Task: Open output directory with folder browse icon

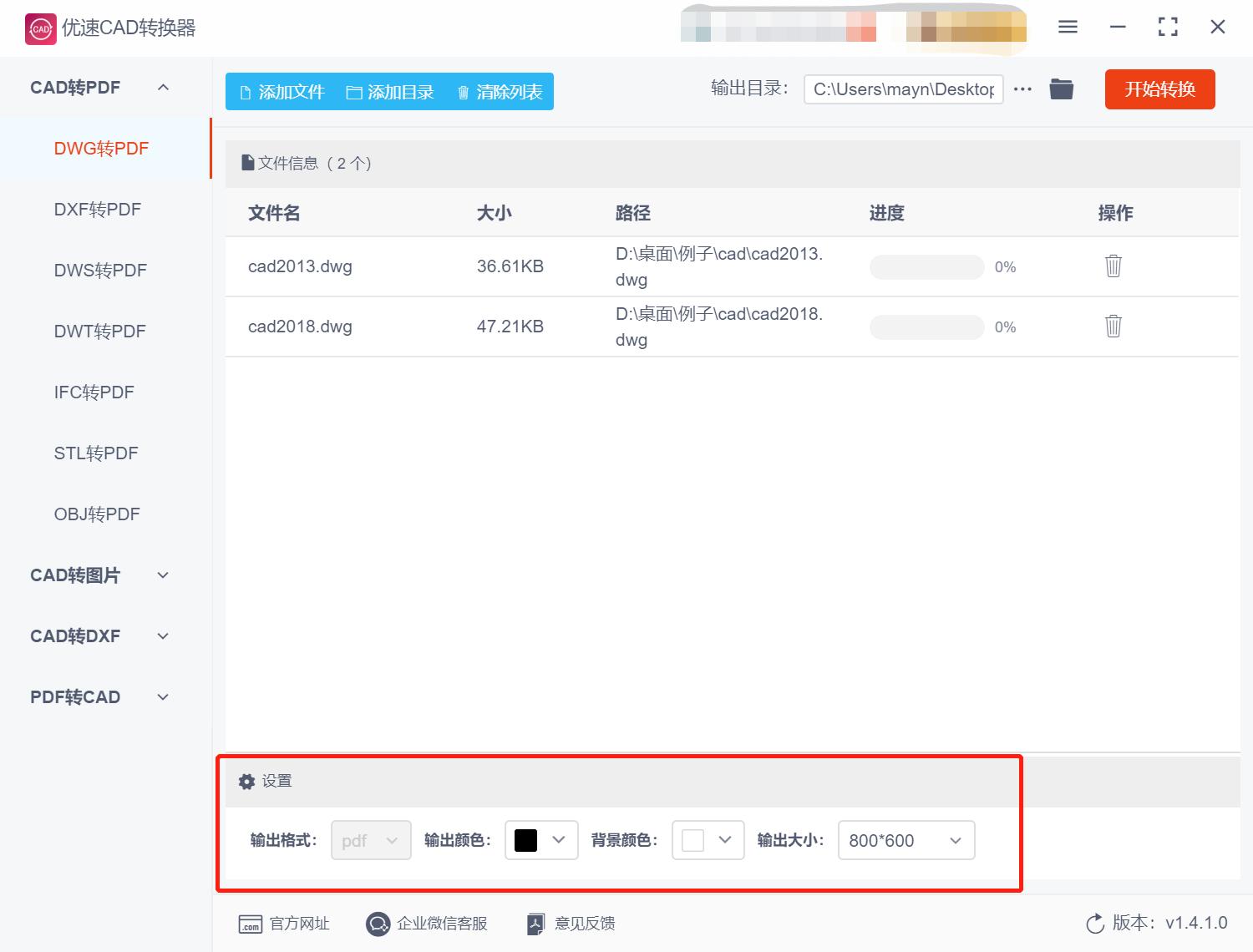Action: [x=1061, y=89]
